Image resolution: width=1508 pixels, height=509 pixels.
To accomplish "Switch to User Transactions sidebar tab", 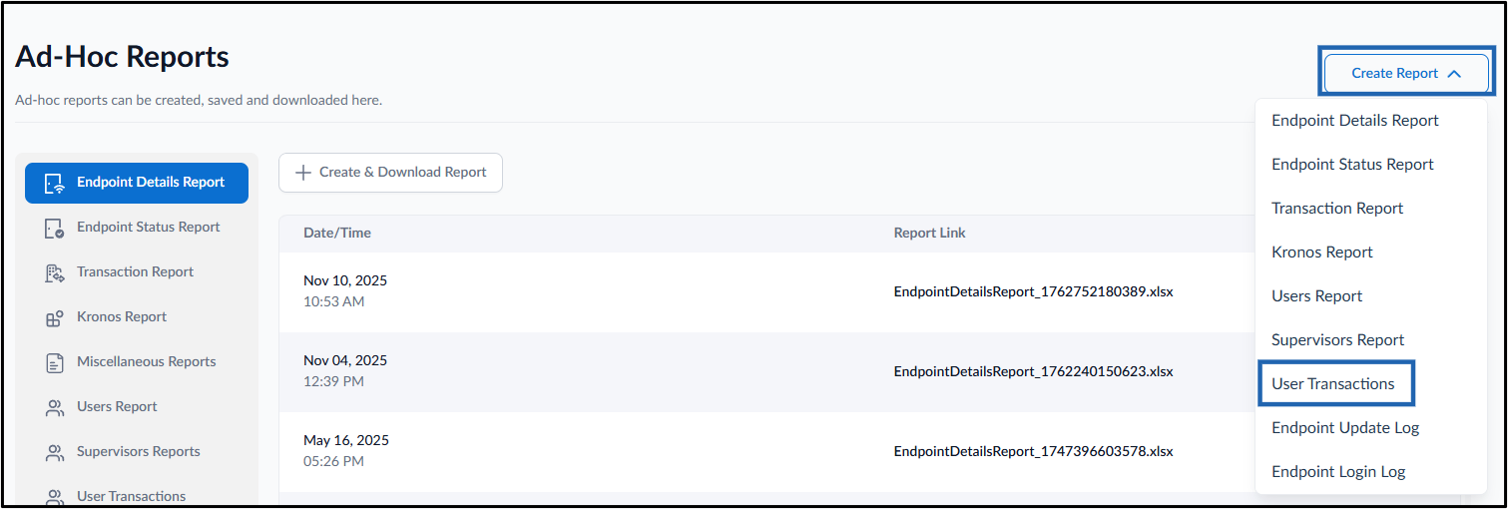I will click(x=137, y=496).
